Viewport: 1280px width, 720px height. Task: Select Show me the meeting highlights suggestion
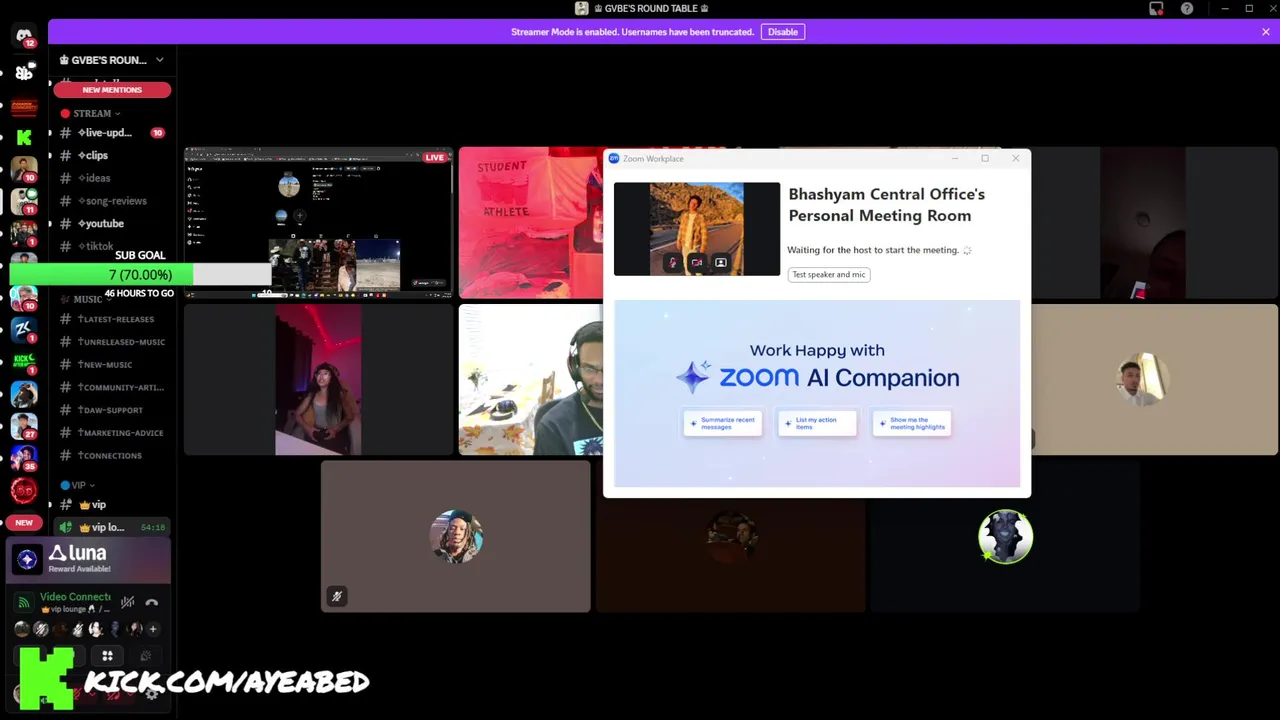(x=912, y=424)
